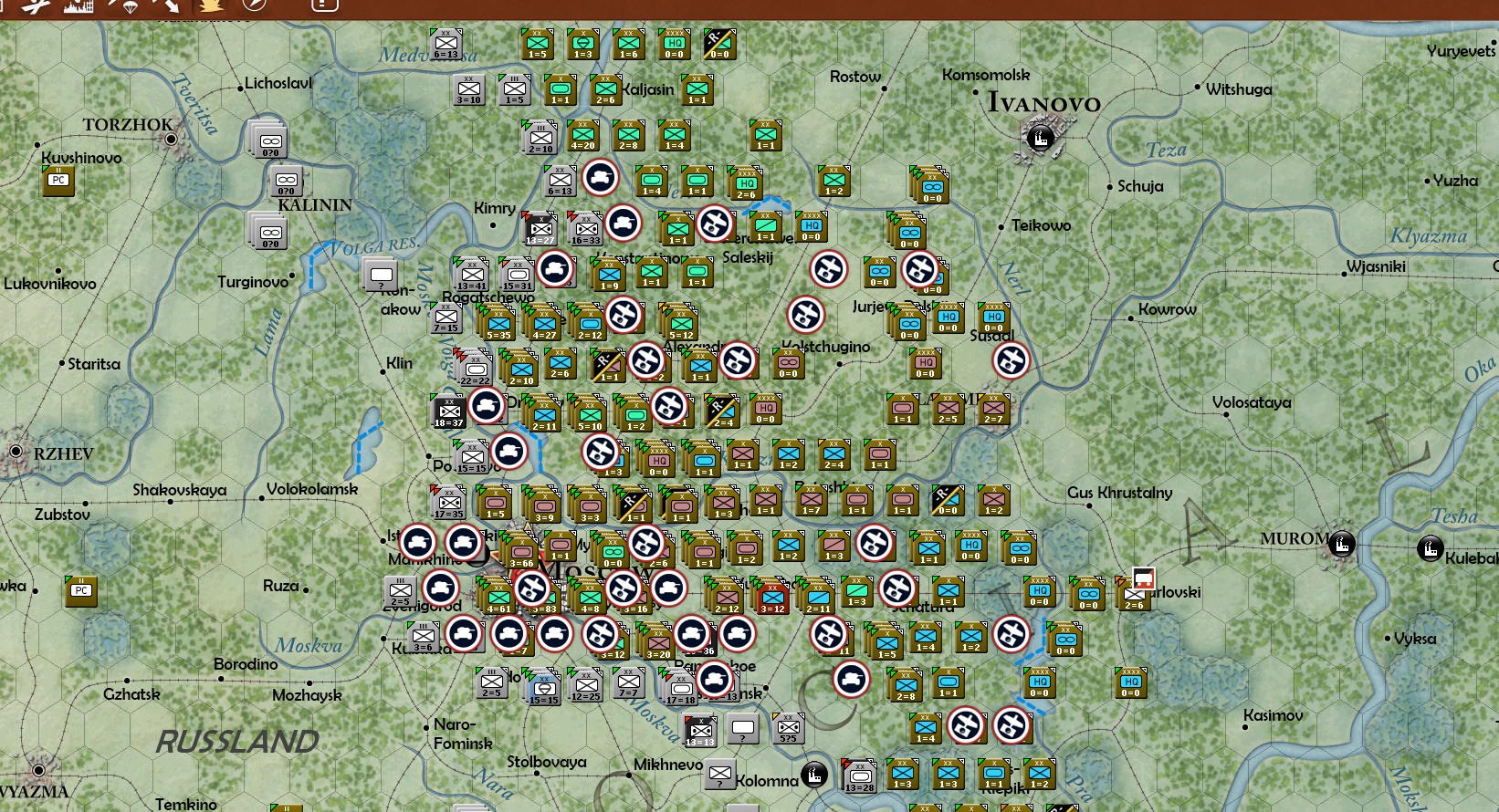Select the gray 3=6 regiment counter
1499x812 pixels.
click(x=424, y=636)
